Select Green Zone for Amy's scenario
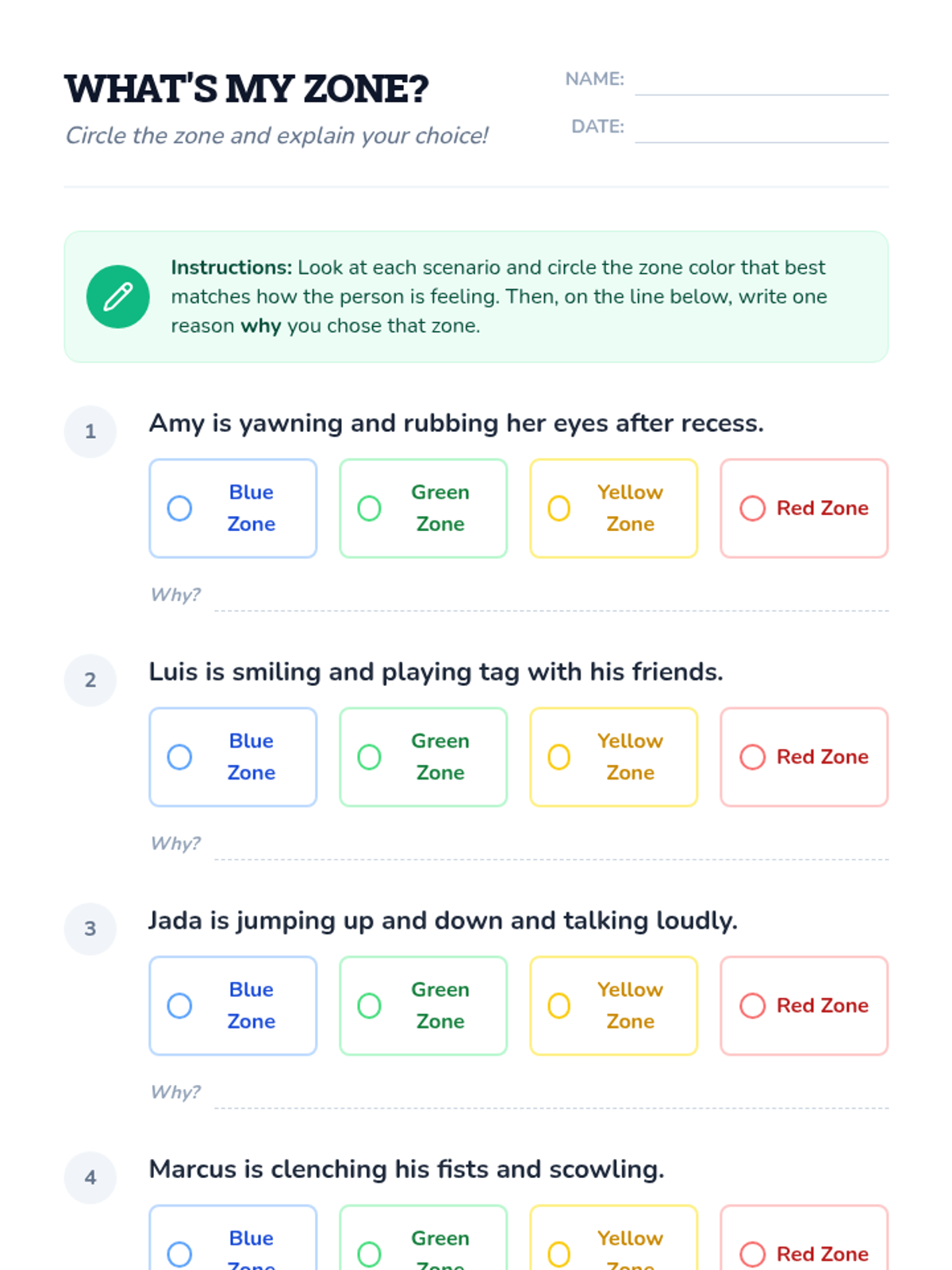Viewport: 952px width, 1270px height. (424, 508)
